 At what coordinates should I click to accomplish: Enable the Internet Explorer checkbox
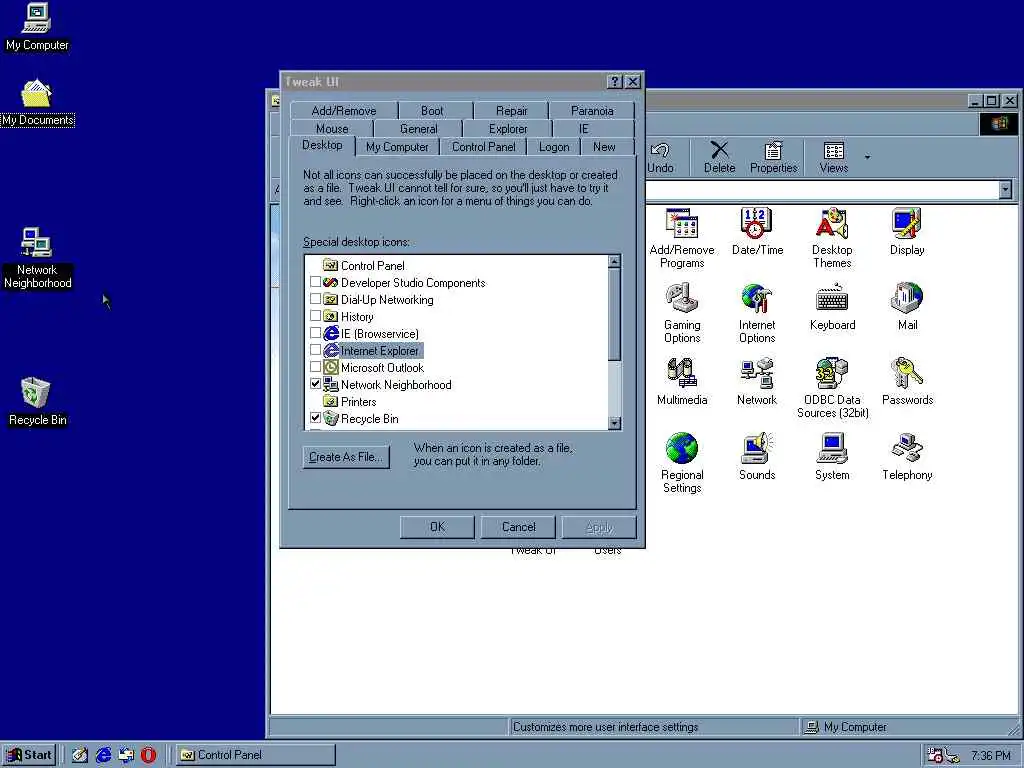(x=315, y=350)
